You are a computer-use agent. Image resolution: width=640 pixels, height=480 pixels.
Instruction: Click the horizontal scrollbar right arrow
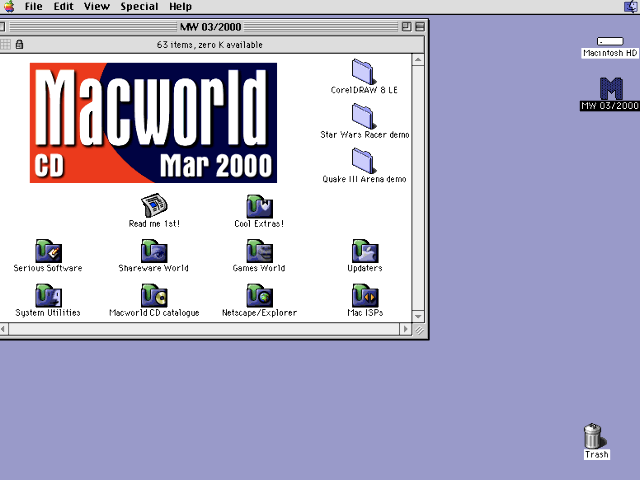coord(405,329)
